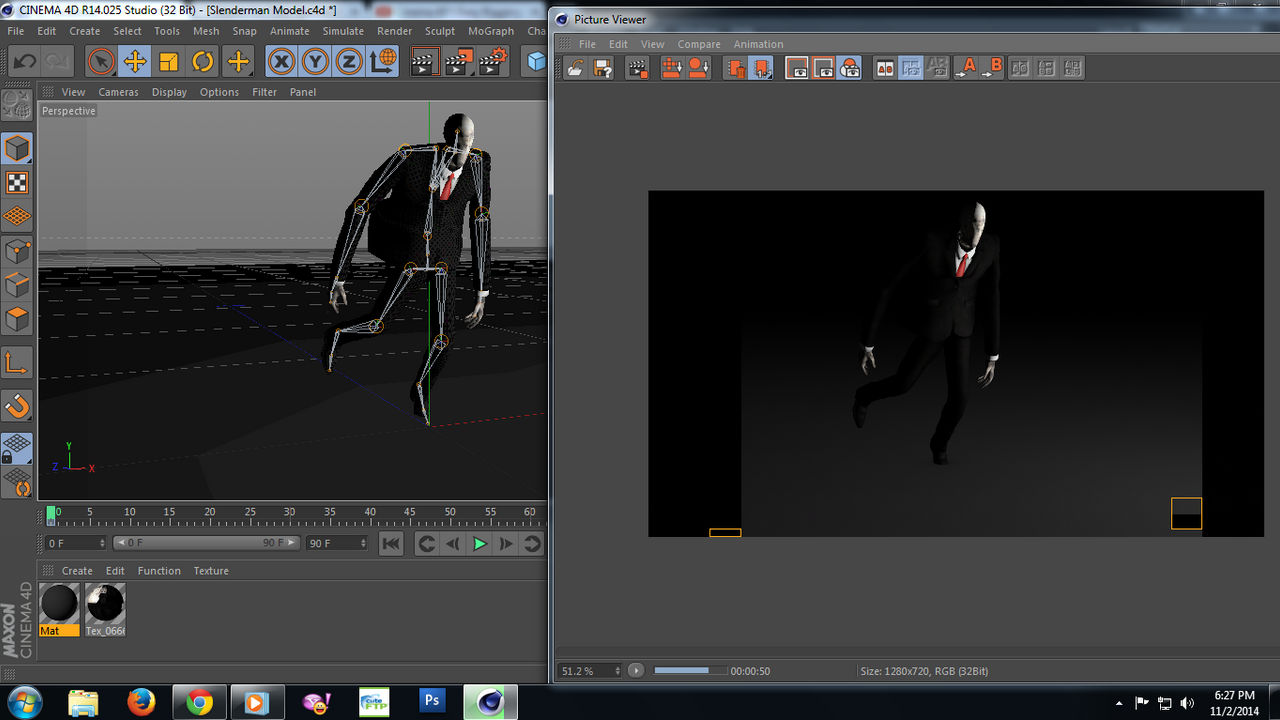Click the Workplane grid icon in left palette
This screenshot has height=720, width=1280.
(x=17, y=217)
